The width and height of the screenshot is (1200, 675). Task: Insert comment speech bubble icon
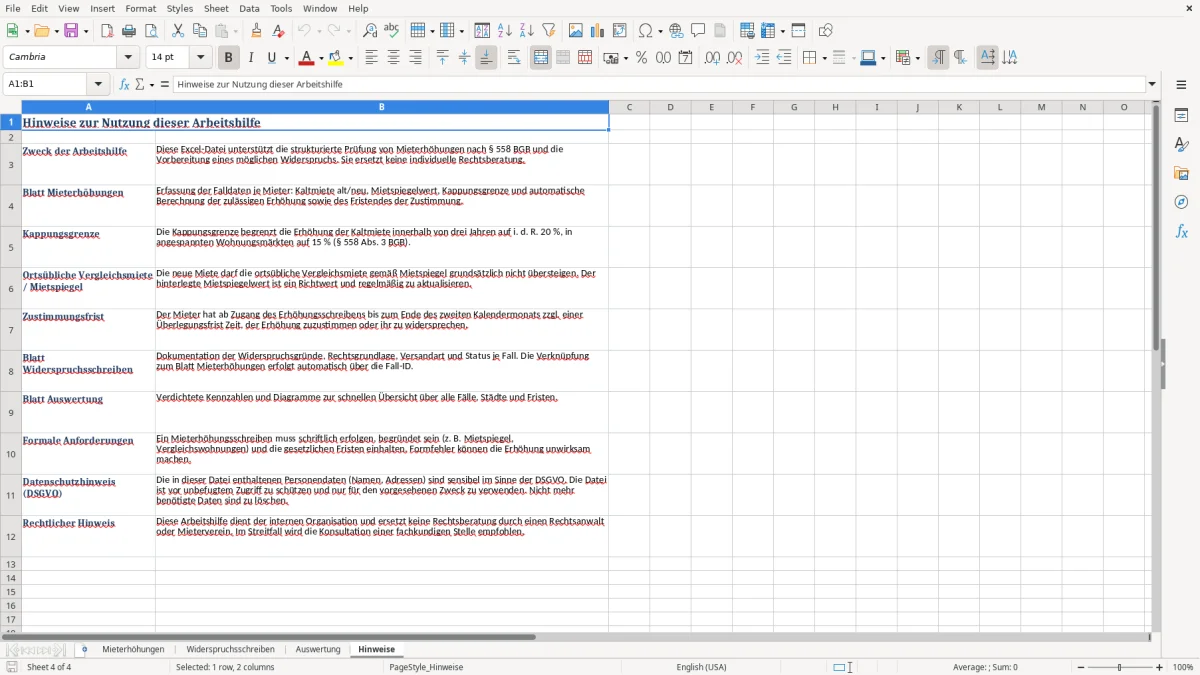click(x=698, y=31)
